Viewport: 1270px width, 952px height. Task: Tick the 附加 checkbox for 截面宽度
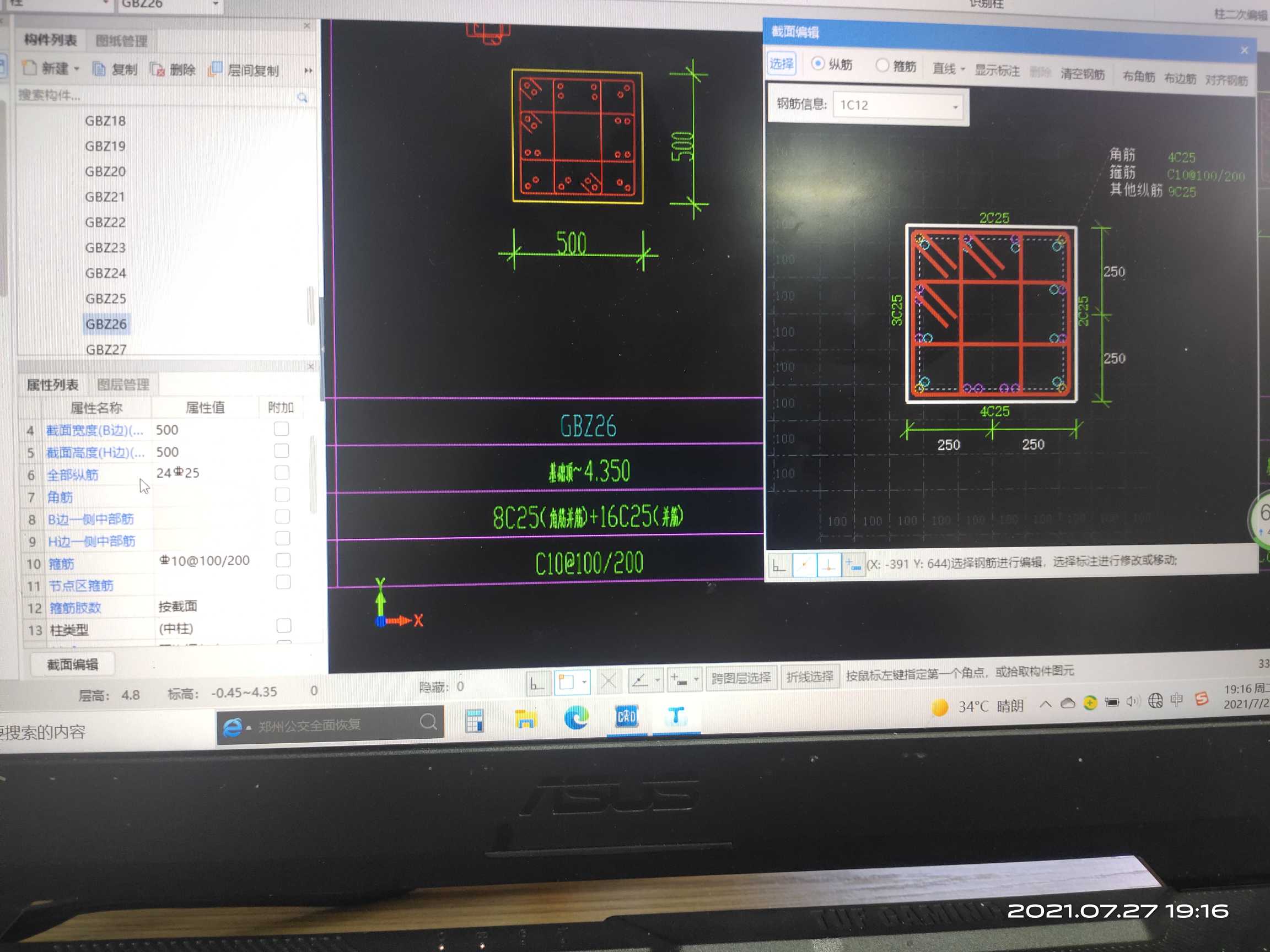click(x=281, y=429)
